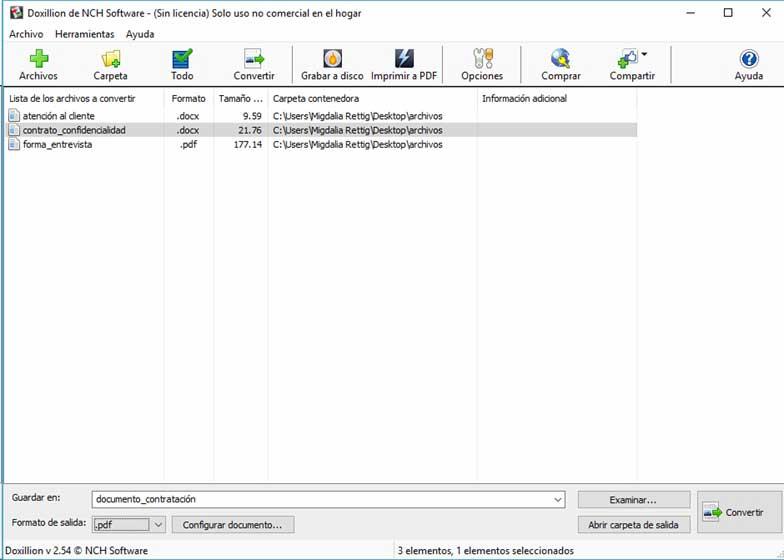
Task: Click the contrato_confidencialidad file icon
Action: point(14,130)
